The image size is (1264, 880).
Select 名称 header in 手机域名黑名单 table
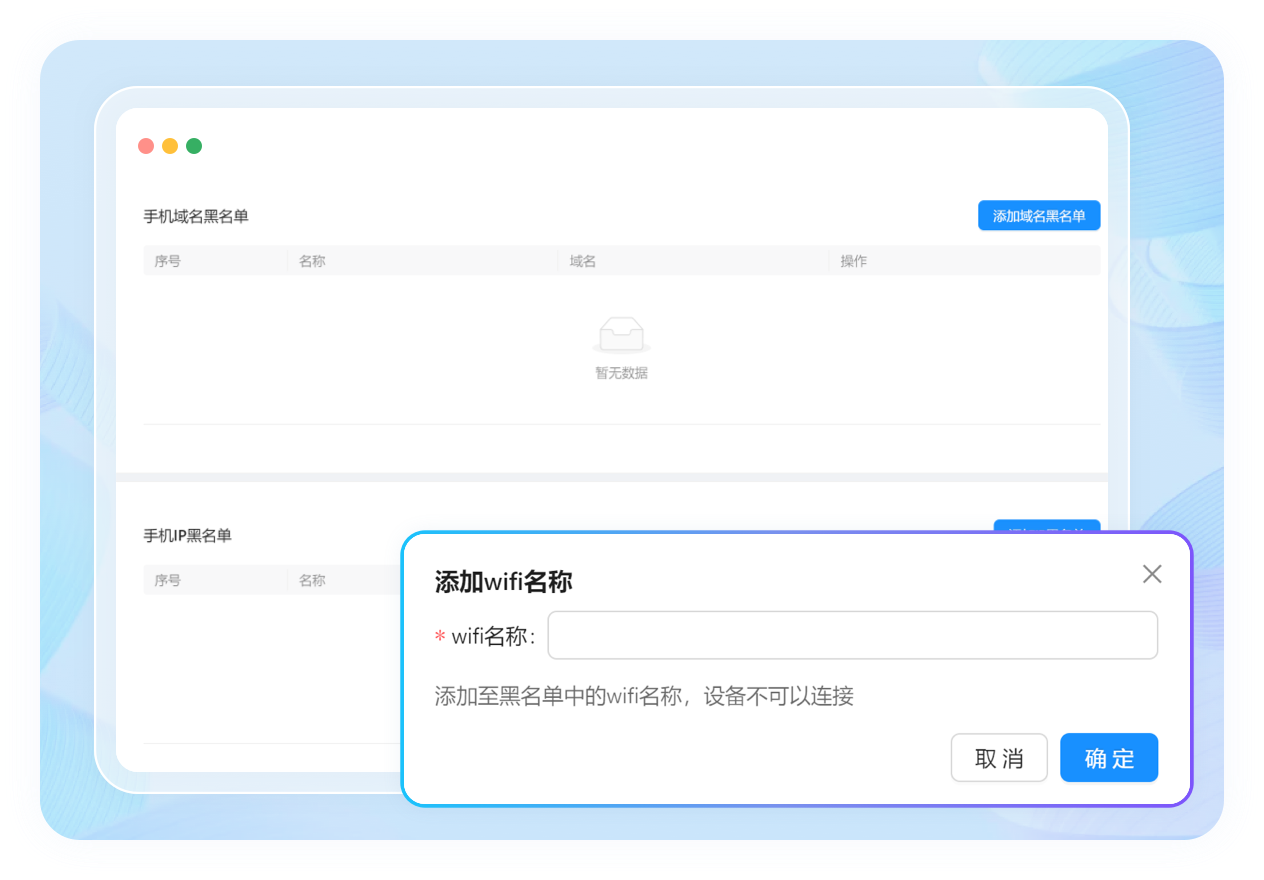tap(312, 261)
